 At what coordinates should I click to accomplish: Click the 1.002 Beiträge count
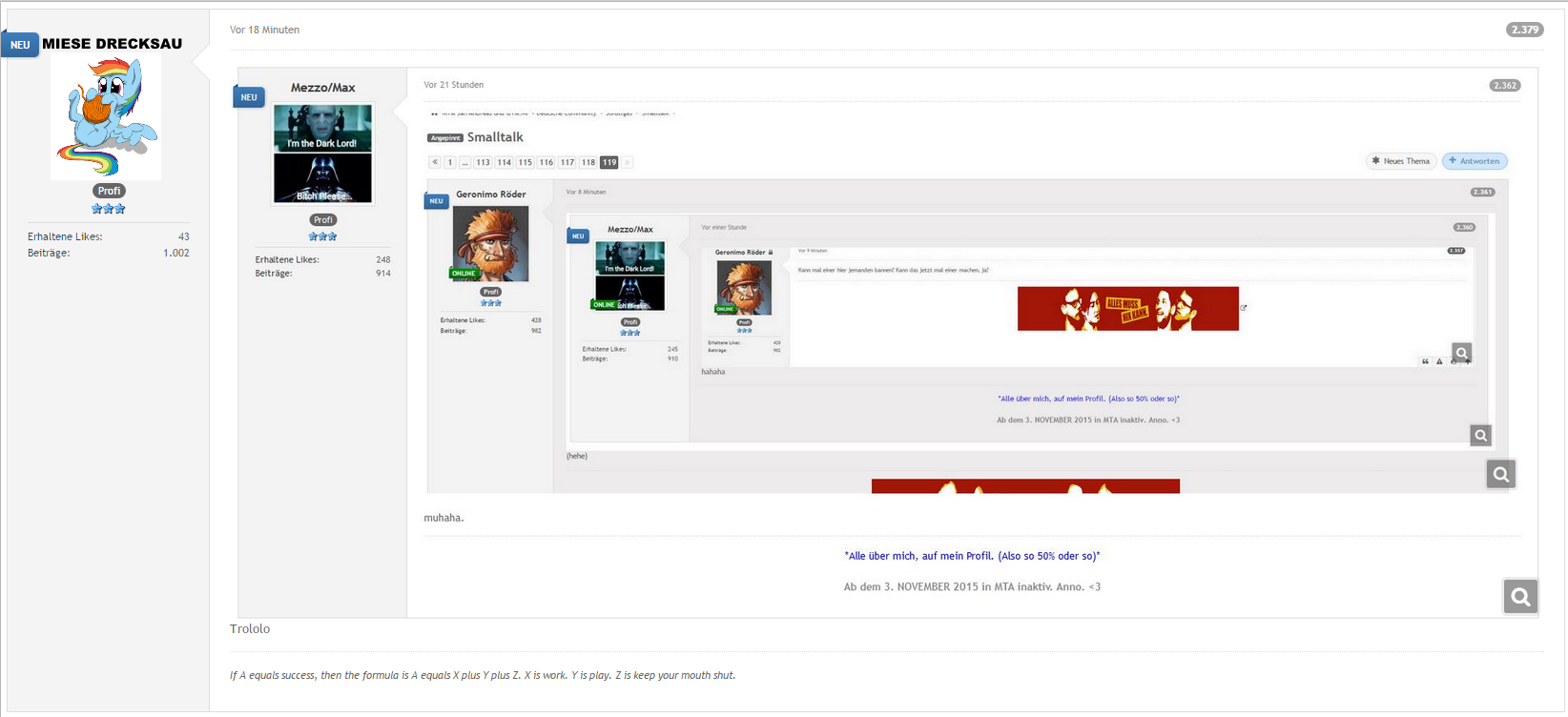coord(176,253)
